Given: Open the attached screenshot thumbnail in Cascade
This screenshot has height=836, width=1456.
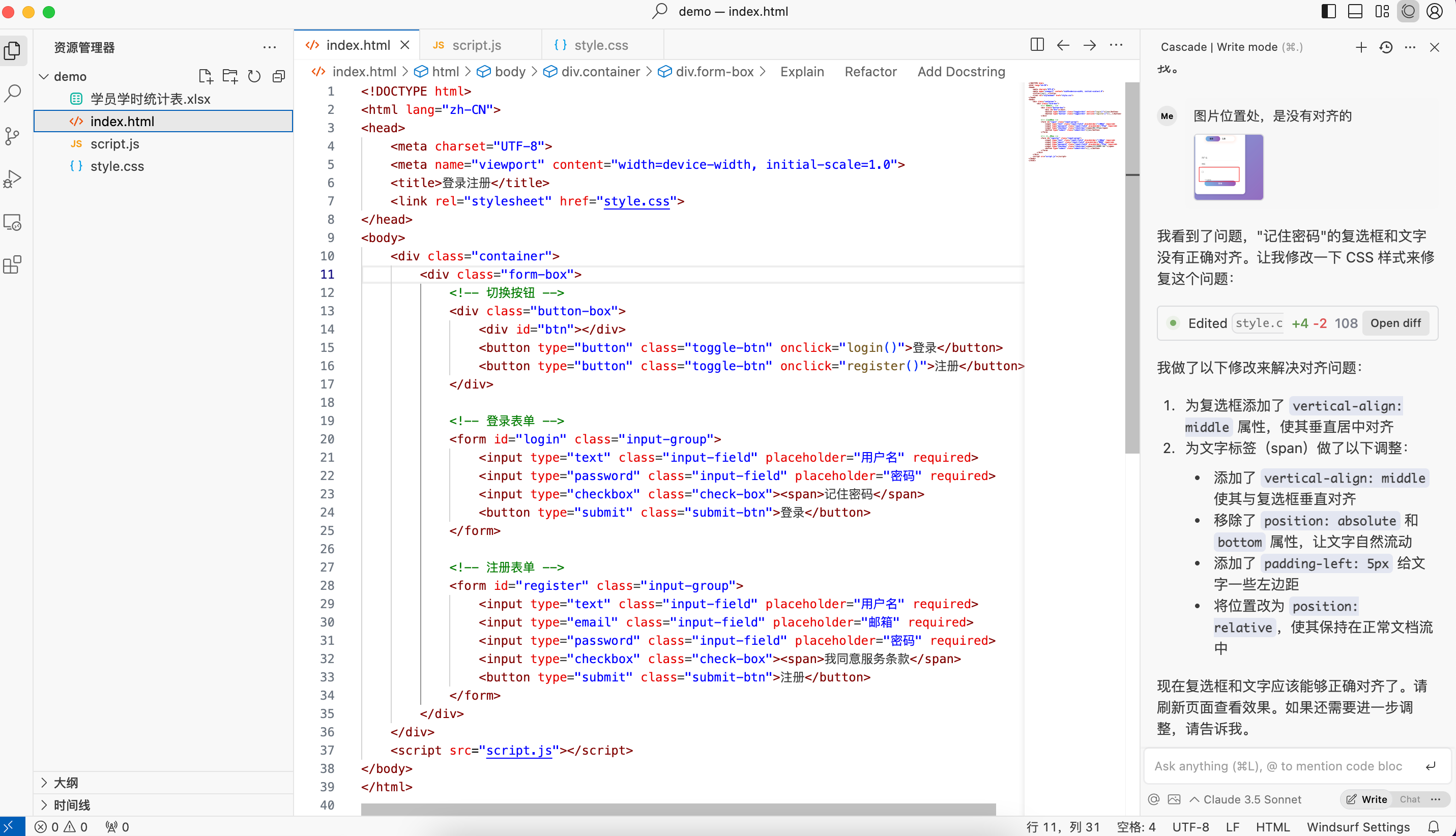Looking at the screenshot, I should [1229, 167].
